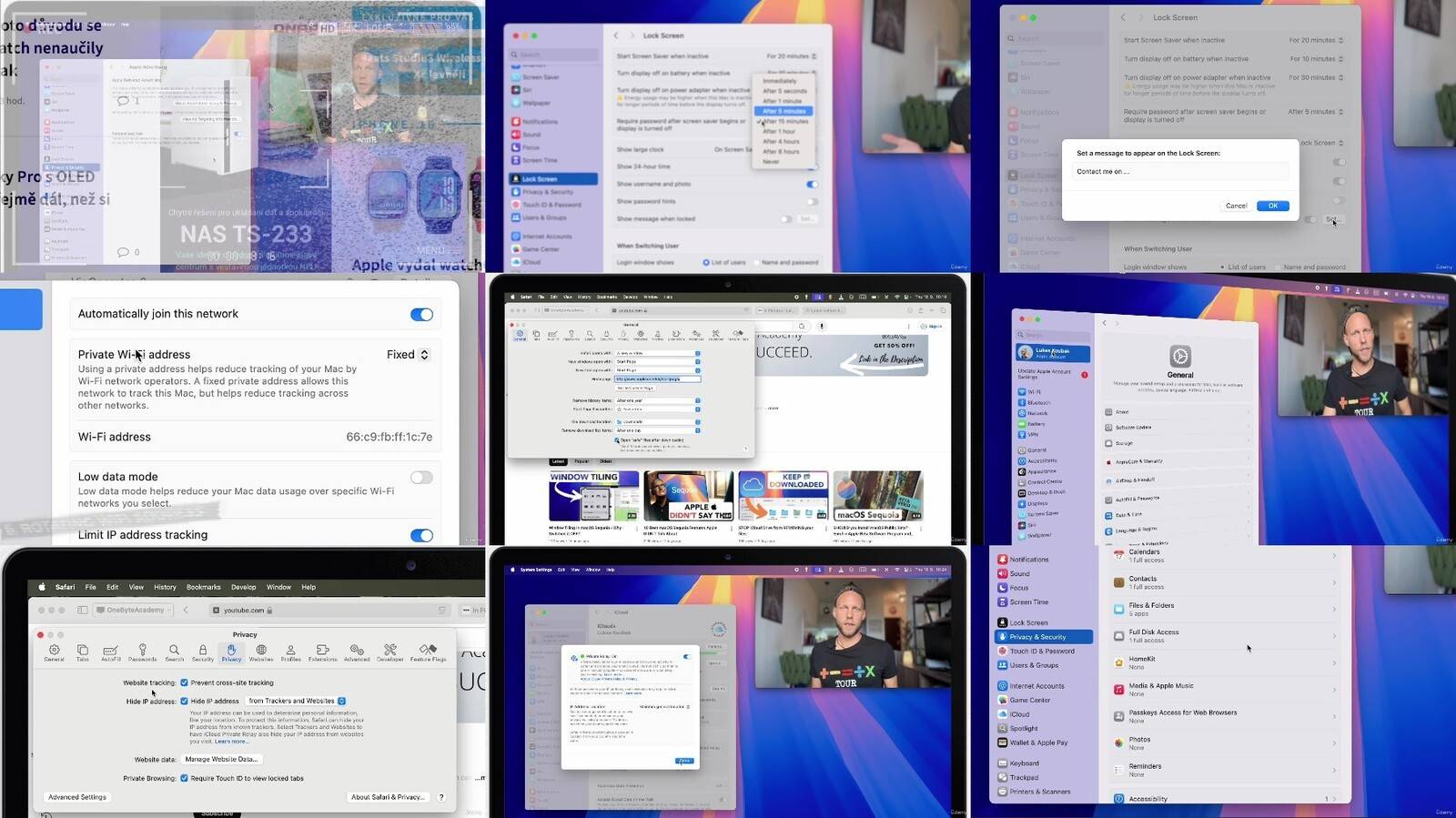Enable Low data mode switch

pyautogui.click(x=421, y=478)
